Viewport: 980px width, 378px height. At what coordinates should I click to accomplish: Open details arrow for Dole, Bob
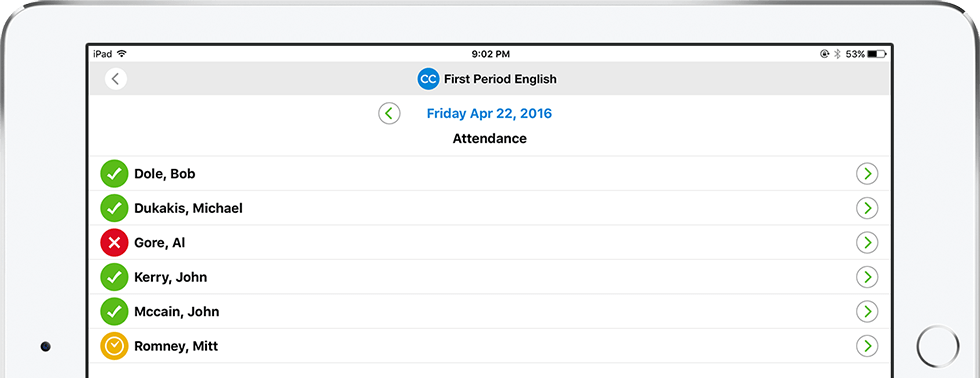pos(867,174)
